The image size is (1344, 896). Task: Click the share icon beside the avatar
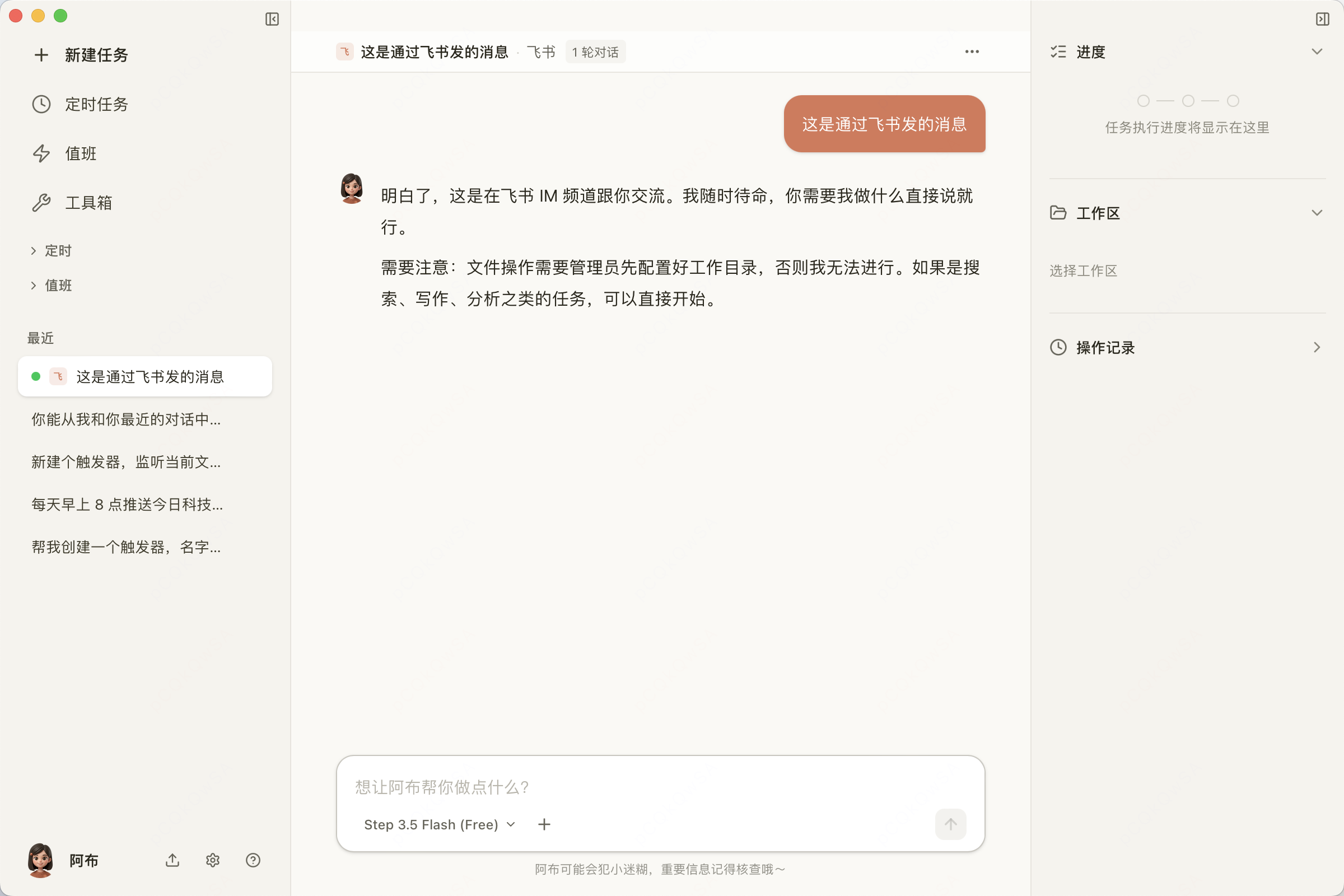172,860
